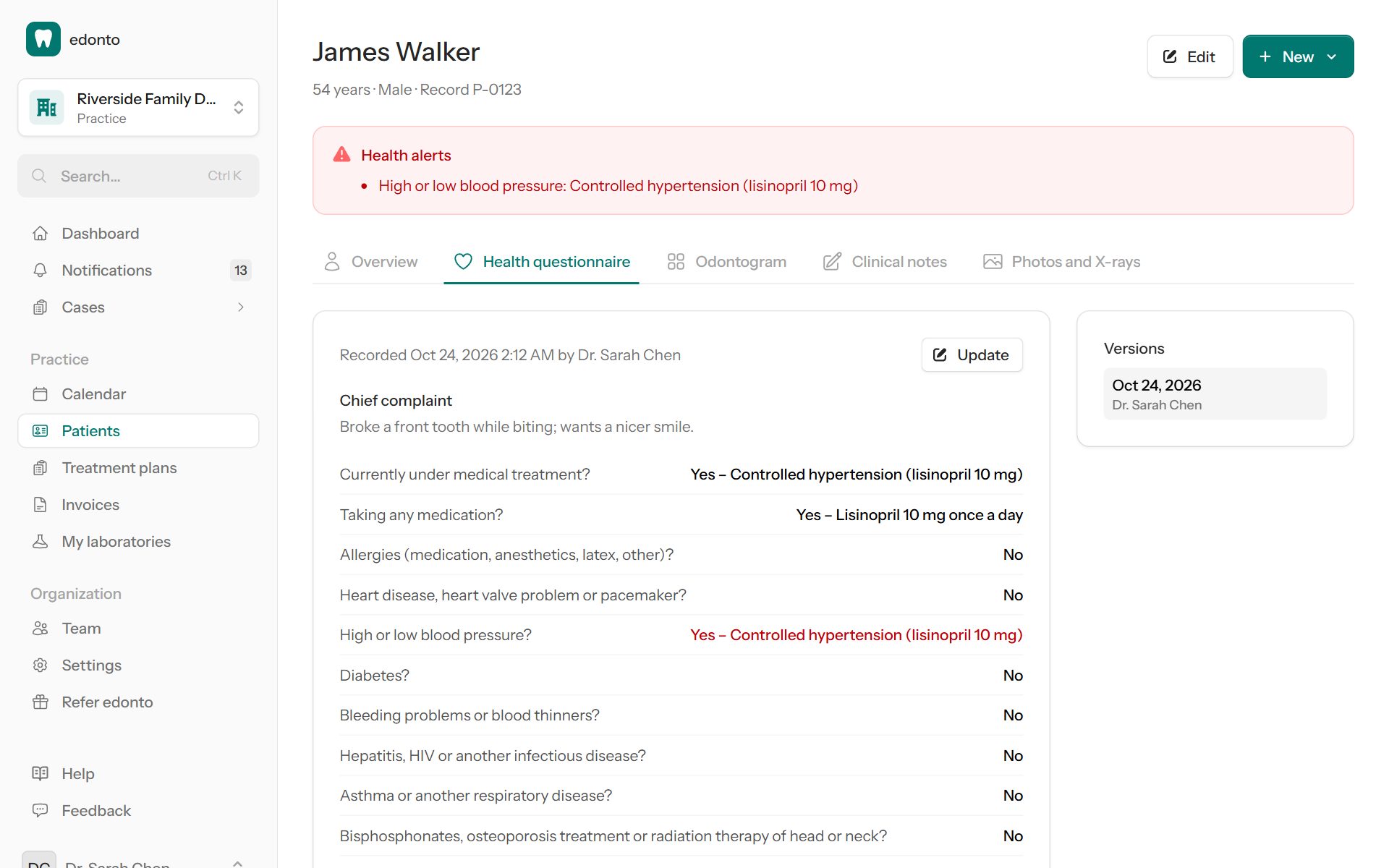Viewport: 1389px width, 868px height.
Task: Click the Settings gear icon
Action: (41, 665)
